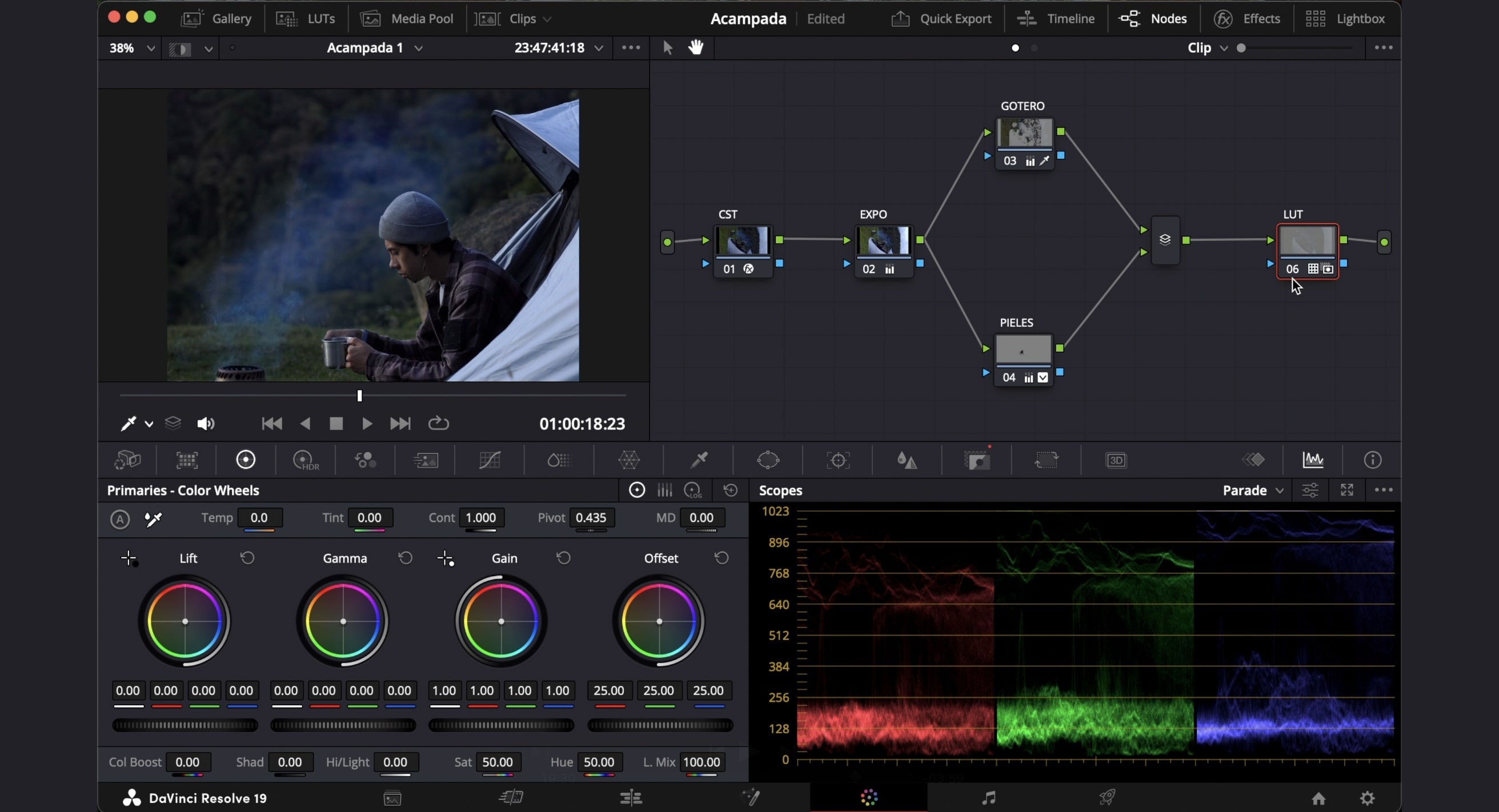Image resolution: width=1499 pixels, height=812 pixels.
Task: Open the HDR color wheels palette
Action: point(306,460)
